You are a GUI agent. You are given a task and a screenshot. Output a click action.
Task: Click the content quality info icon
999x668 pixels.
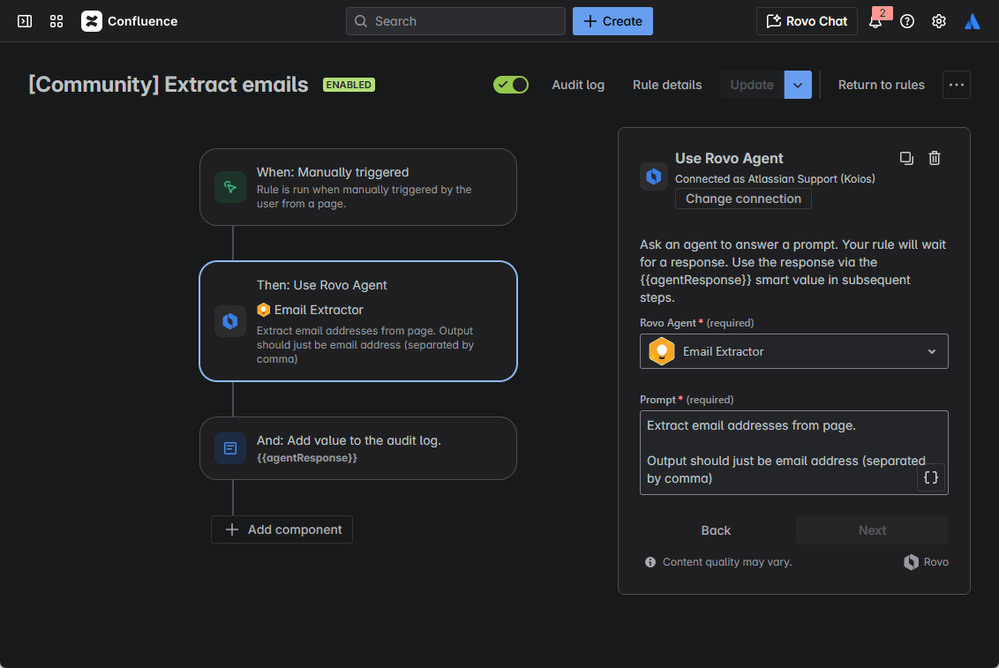(x=650, y=562)
